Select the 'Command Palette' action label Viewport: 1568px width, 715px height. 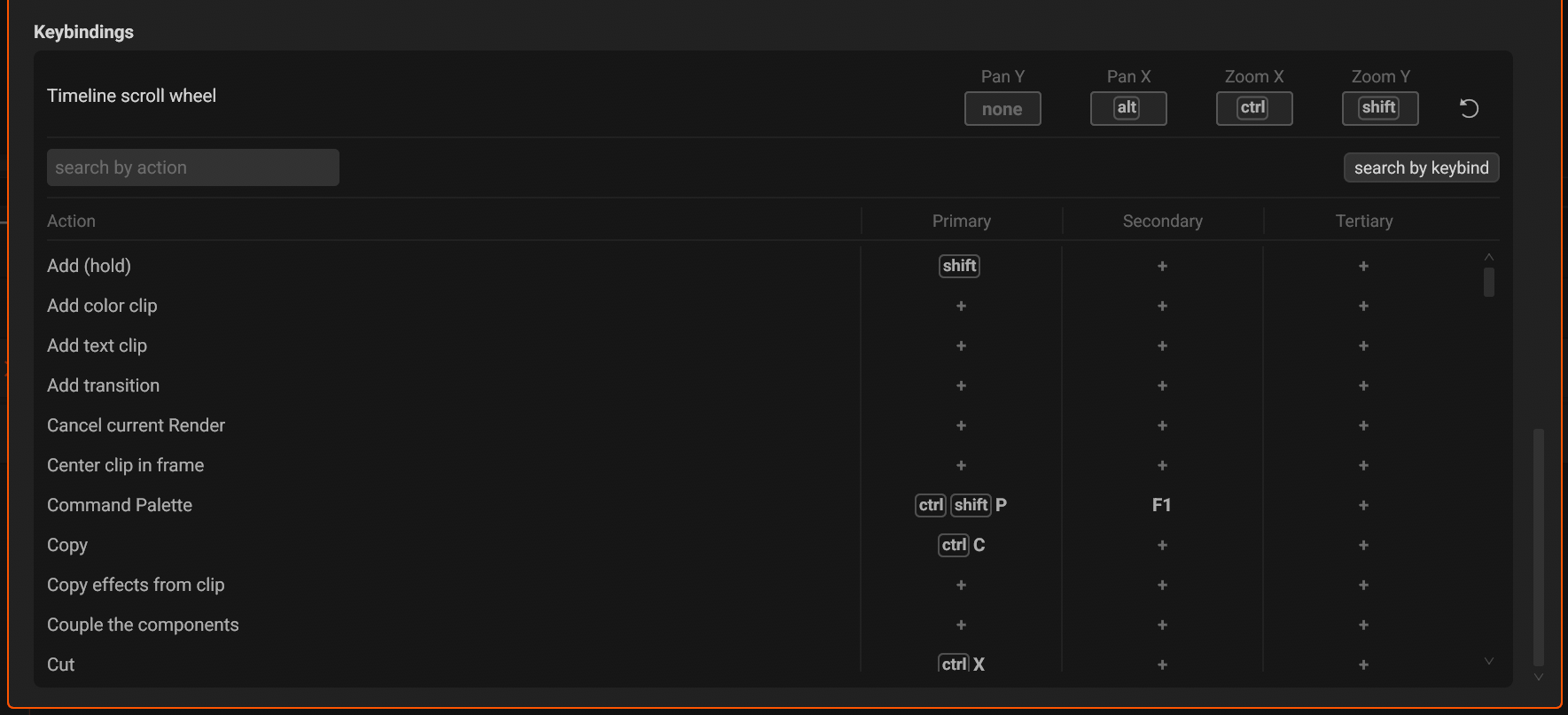click(120, 505)
